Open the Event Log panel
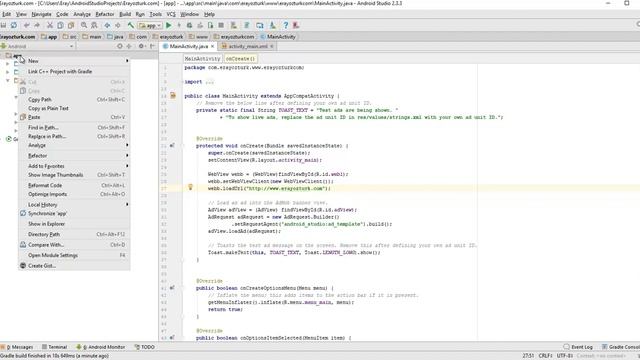This screenshot has width=640, height=360. pyautogui.click(x=578, y=347)
